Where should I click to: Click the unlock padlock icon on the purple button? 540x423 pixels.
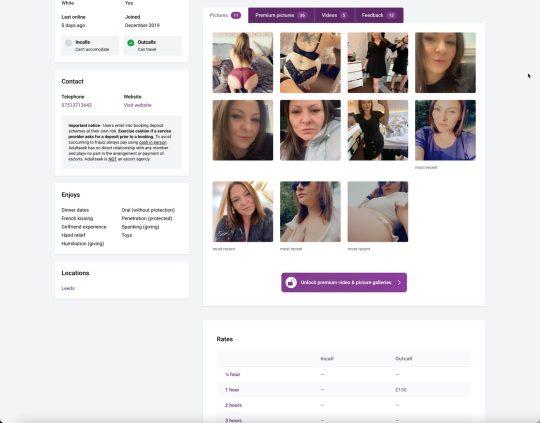[x=291, y=282]
